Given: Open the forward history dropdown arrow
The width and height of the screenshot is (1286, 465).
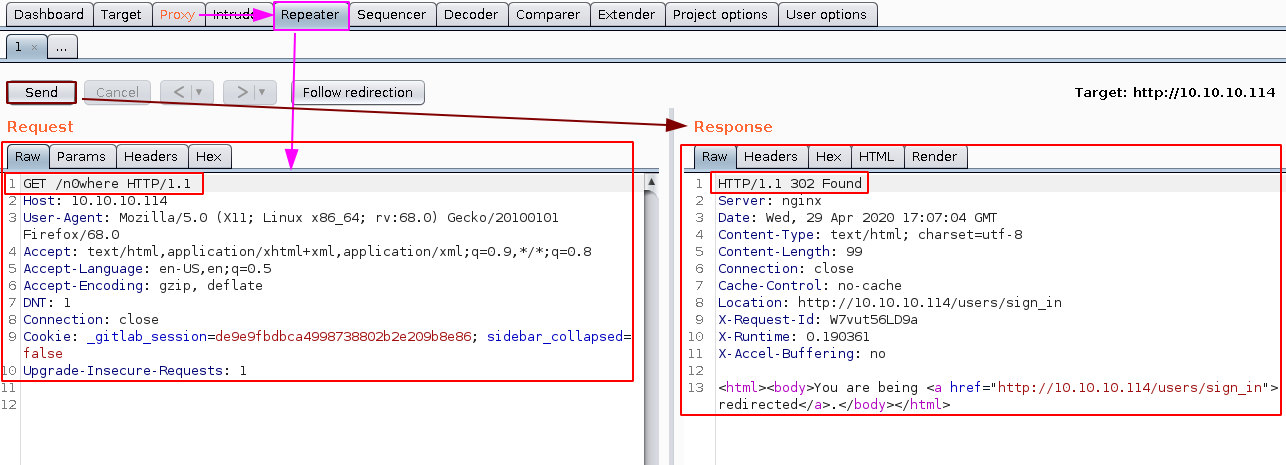Looking at the screenshot, I should tap(261, 92).
